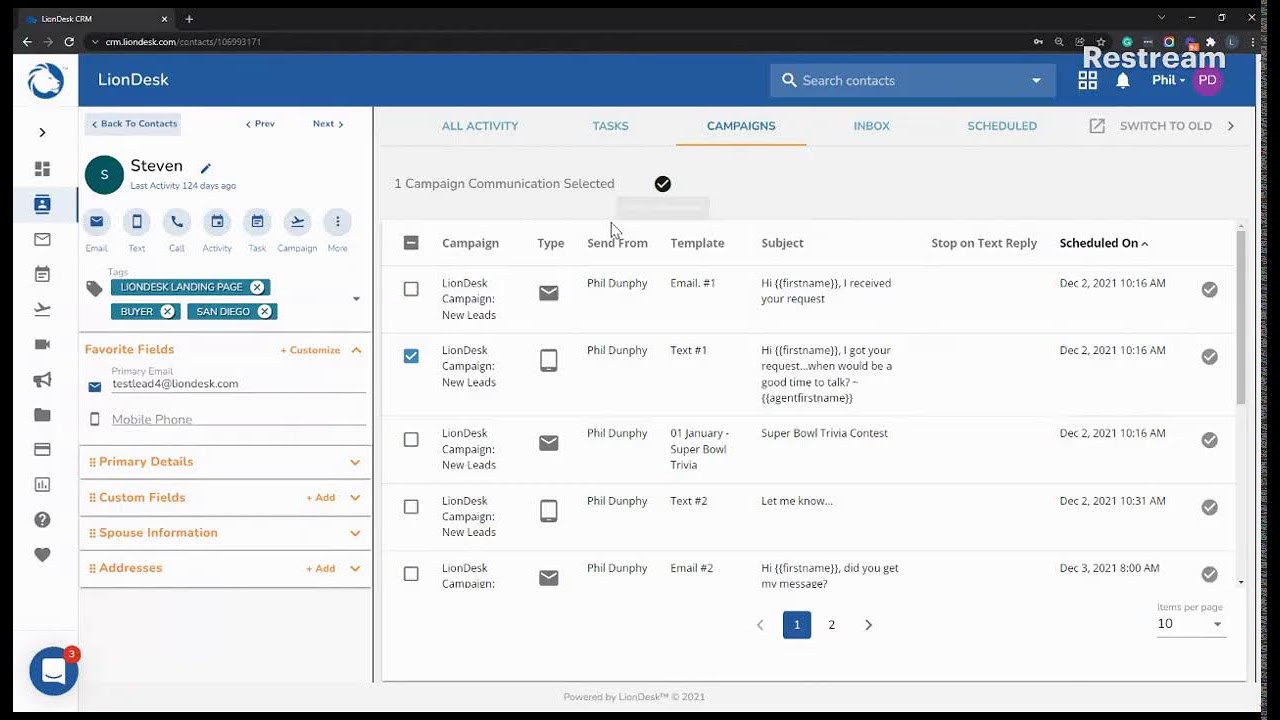Toggle the select-all checkbox in table header
This screenshot has height=720, width=1280.
pos(411,243)
